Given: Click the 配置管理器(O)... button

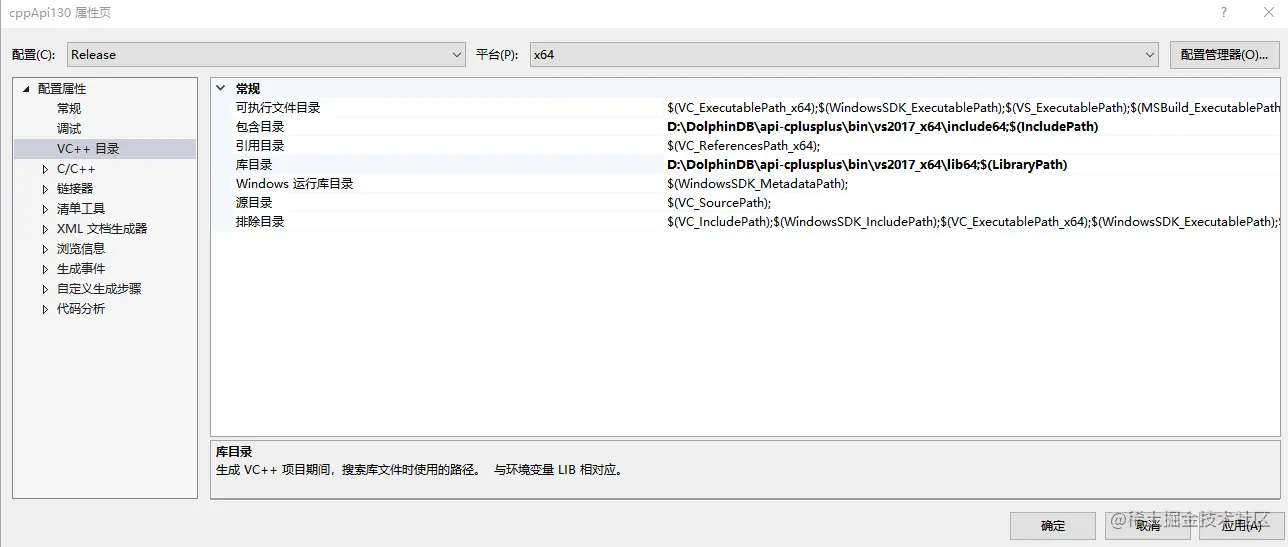Looking at the screenshot, I should click(1224, 54).
